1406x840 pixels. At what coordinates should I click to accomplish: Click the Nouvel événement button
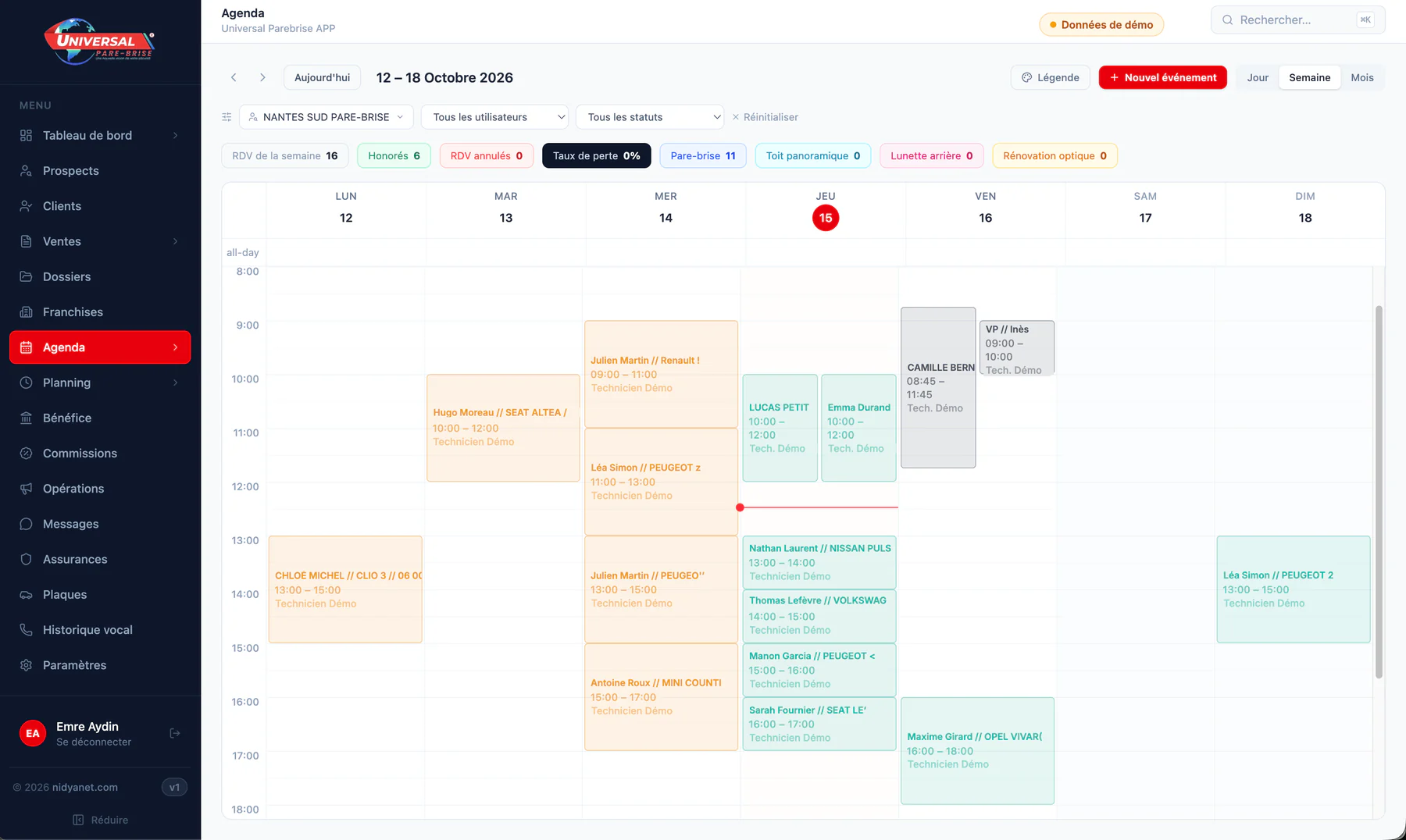(1163, 77)
